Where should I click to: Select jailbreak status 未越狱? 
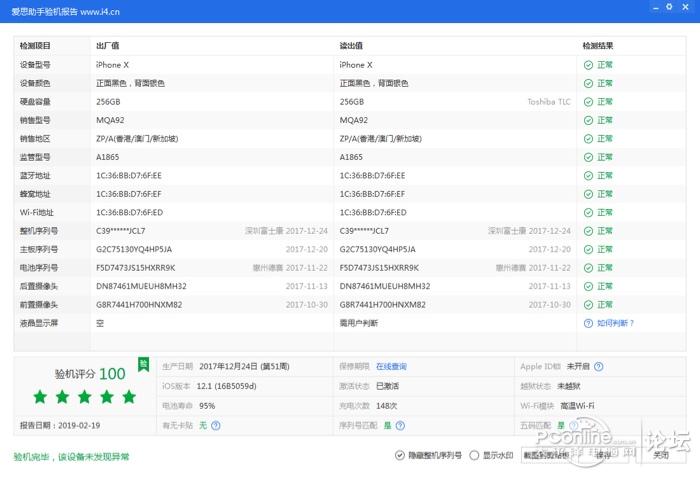(x=569, y=386)
